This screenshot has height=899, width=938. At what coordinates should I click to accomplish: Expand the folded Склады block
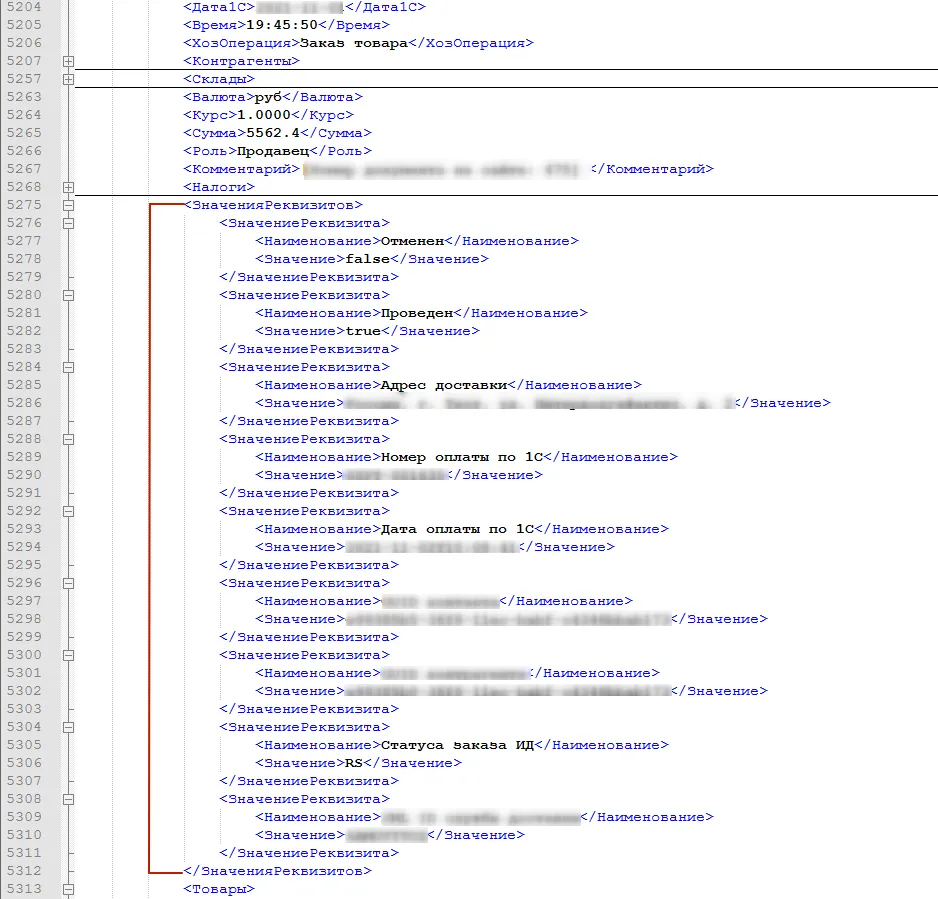tap(68, 79)
